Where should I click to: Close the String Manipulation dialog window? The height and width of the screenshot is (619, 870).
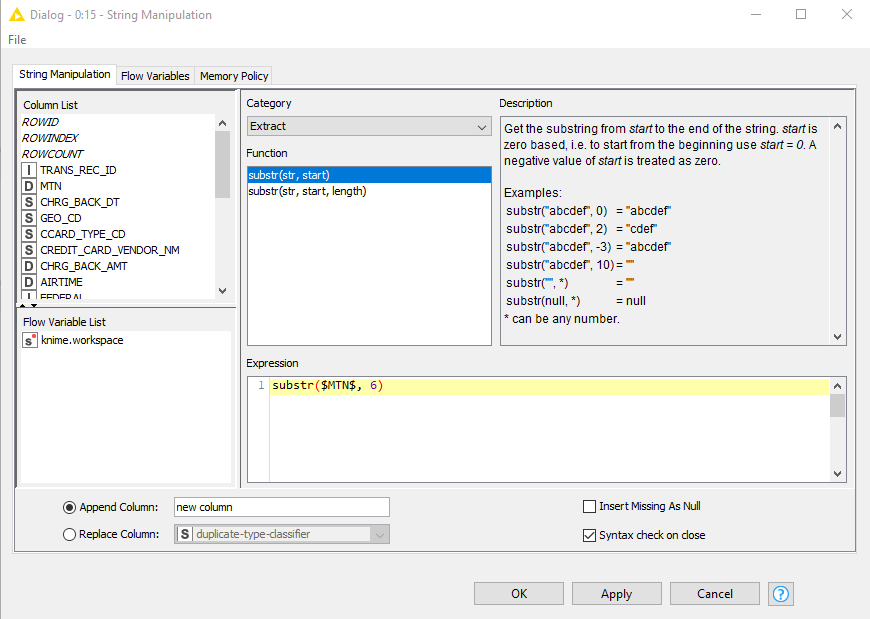847,14
